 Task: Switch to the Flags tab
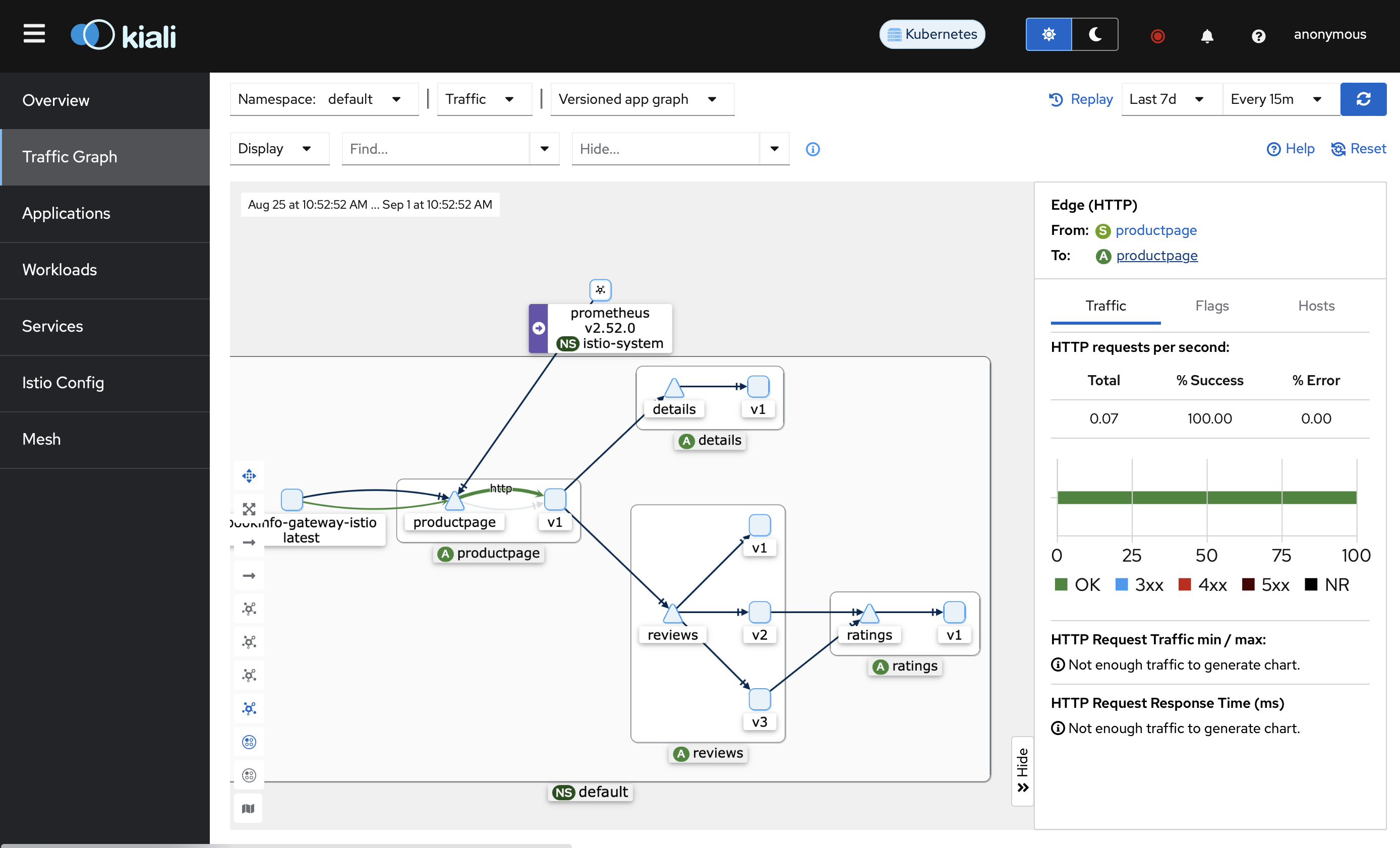tap(1211, 306)
